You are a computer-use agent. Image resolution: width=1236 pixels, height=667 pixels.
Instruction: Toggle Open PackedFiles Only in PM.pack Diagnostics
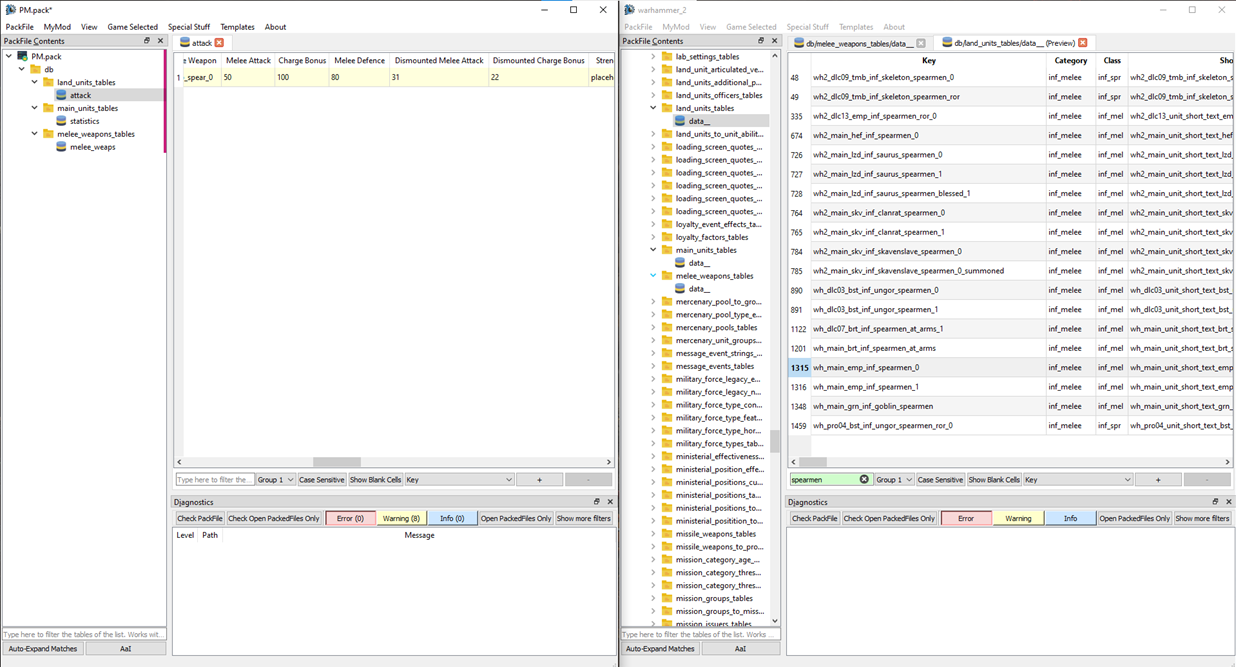[x=516, y=518]
